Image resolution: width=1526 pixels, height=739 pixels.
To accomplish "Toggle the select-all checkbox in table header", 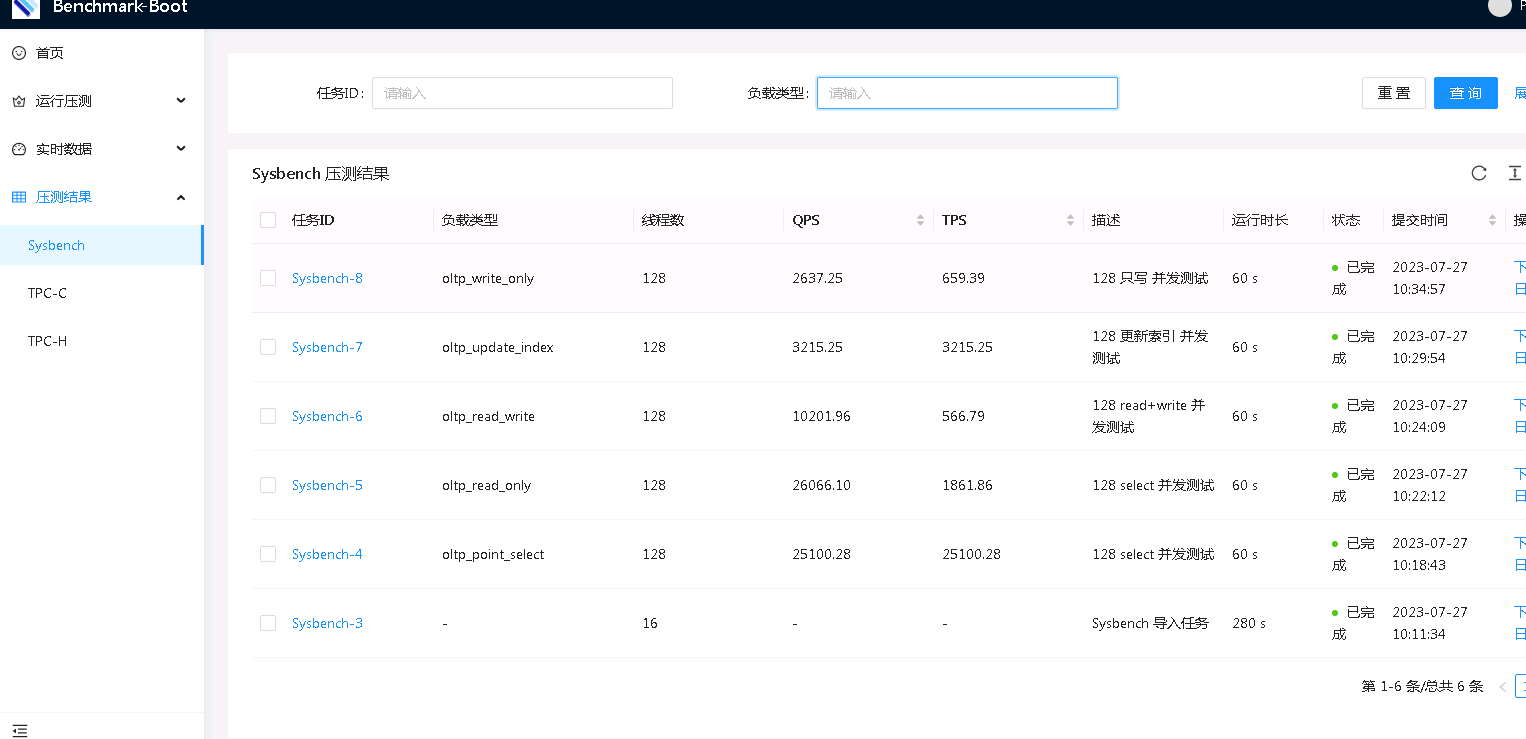I will pos(268,220).
